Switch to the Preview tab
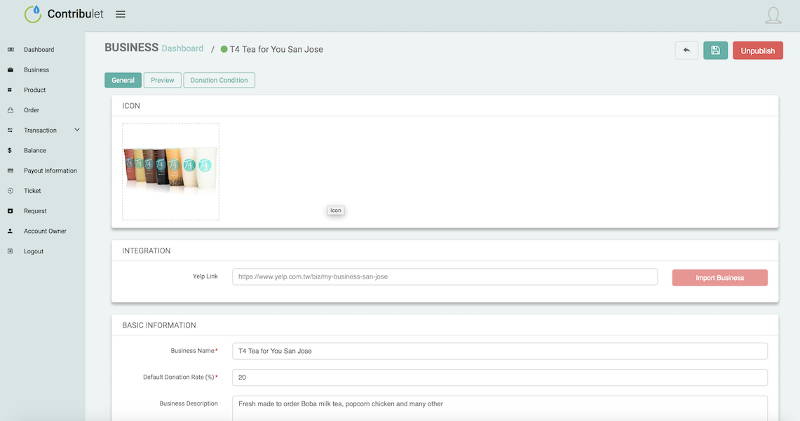800x421 pixels. click(162, 80)
